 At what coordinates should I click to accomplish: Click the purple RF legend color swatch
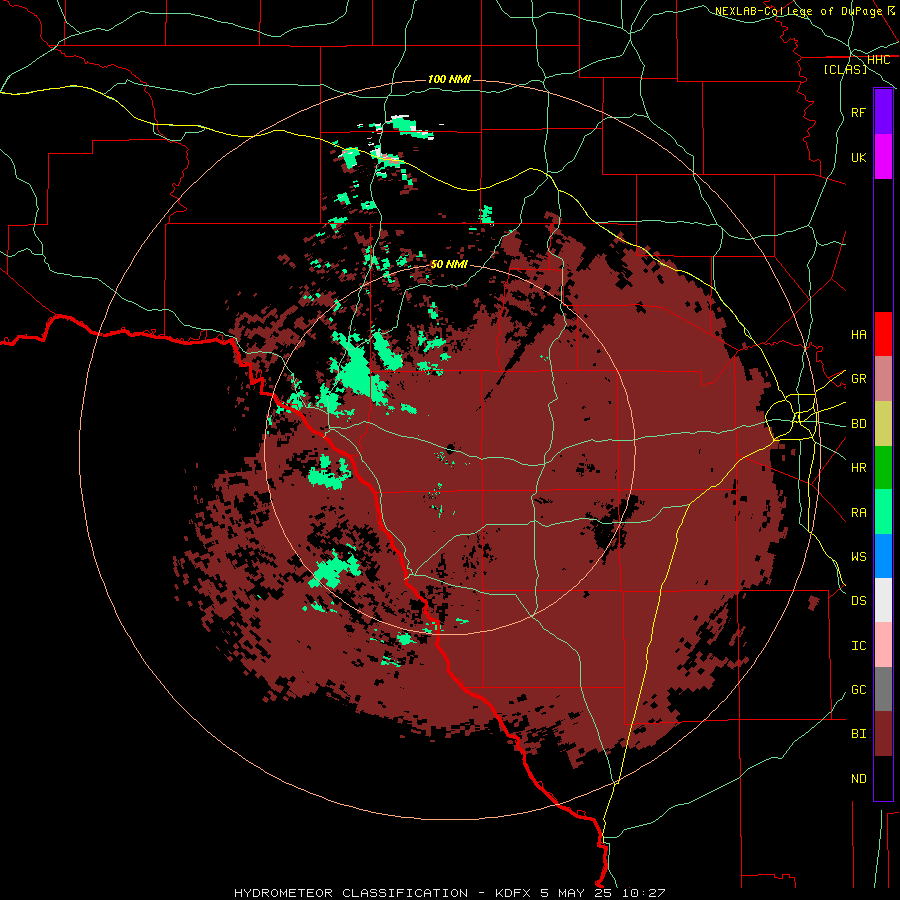883,112
